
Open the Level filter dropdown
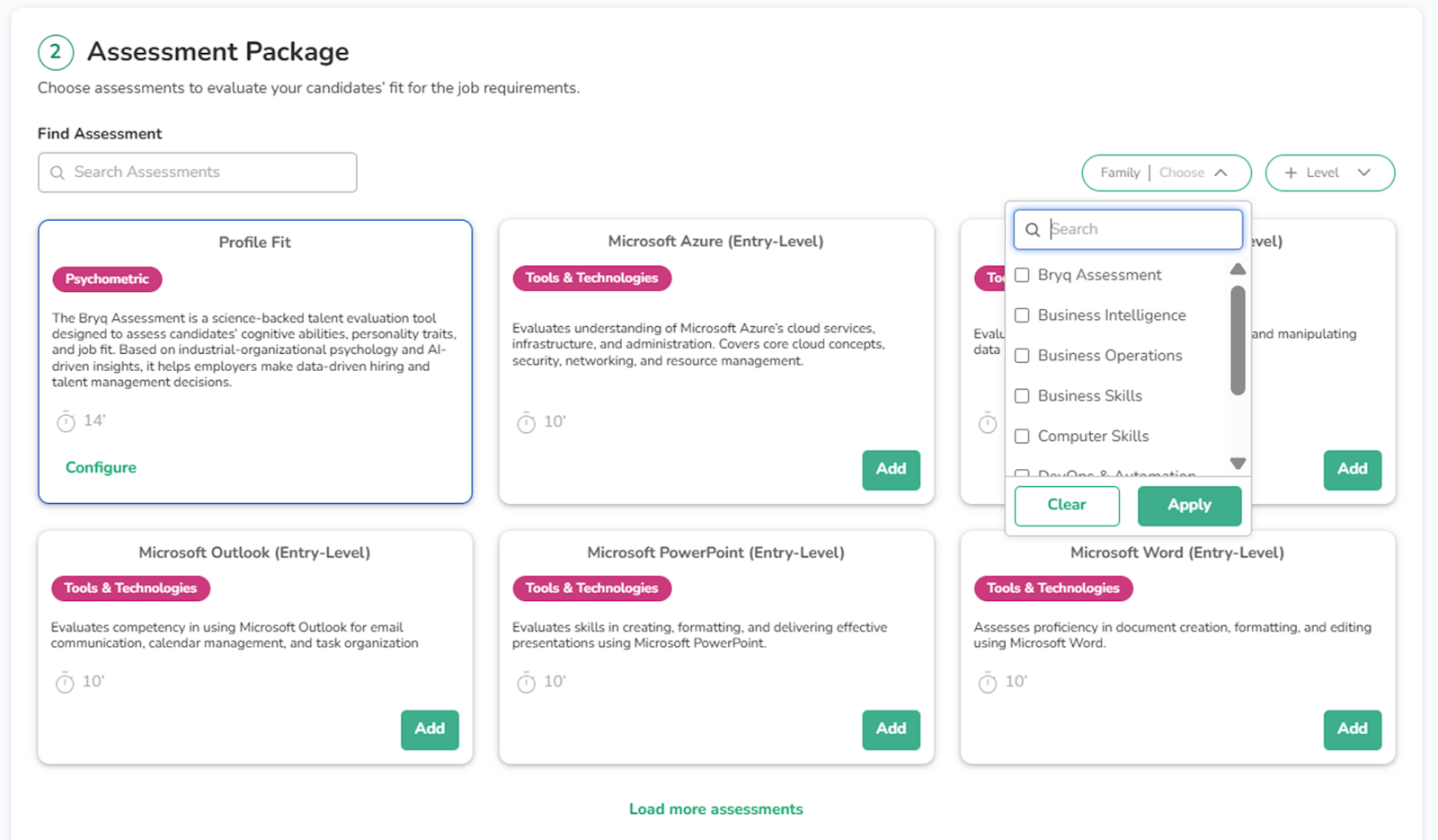(x=1363, y=172)
